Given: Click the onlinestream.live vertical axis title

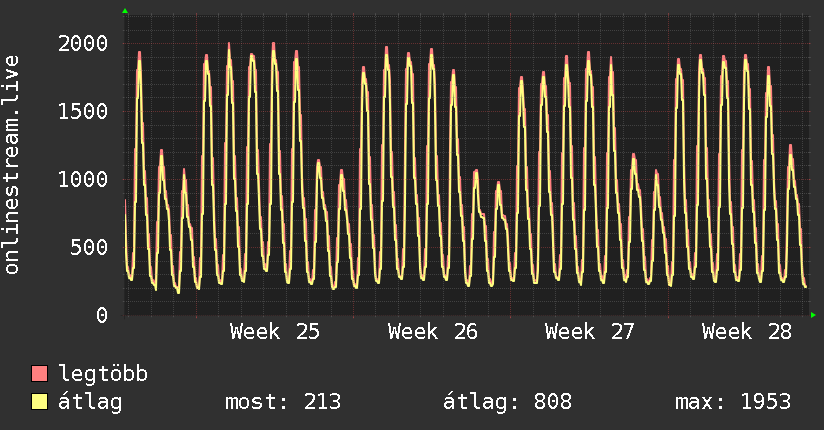Looking at the screenshot, I should (x=11, y=165).
